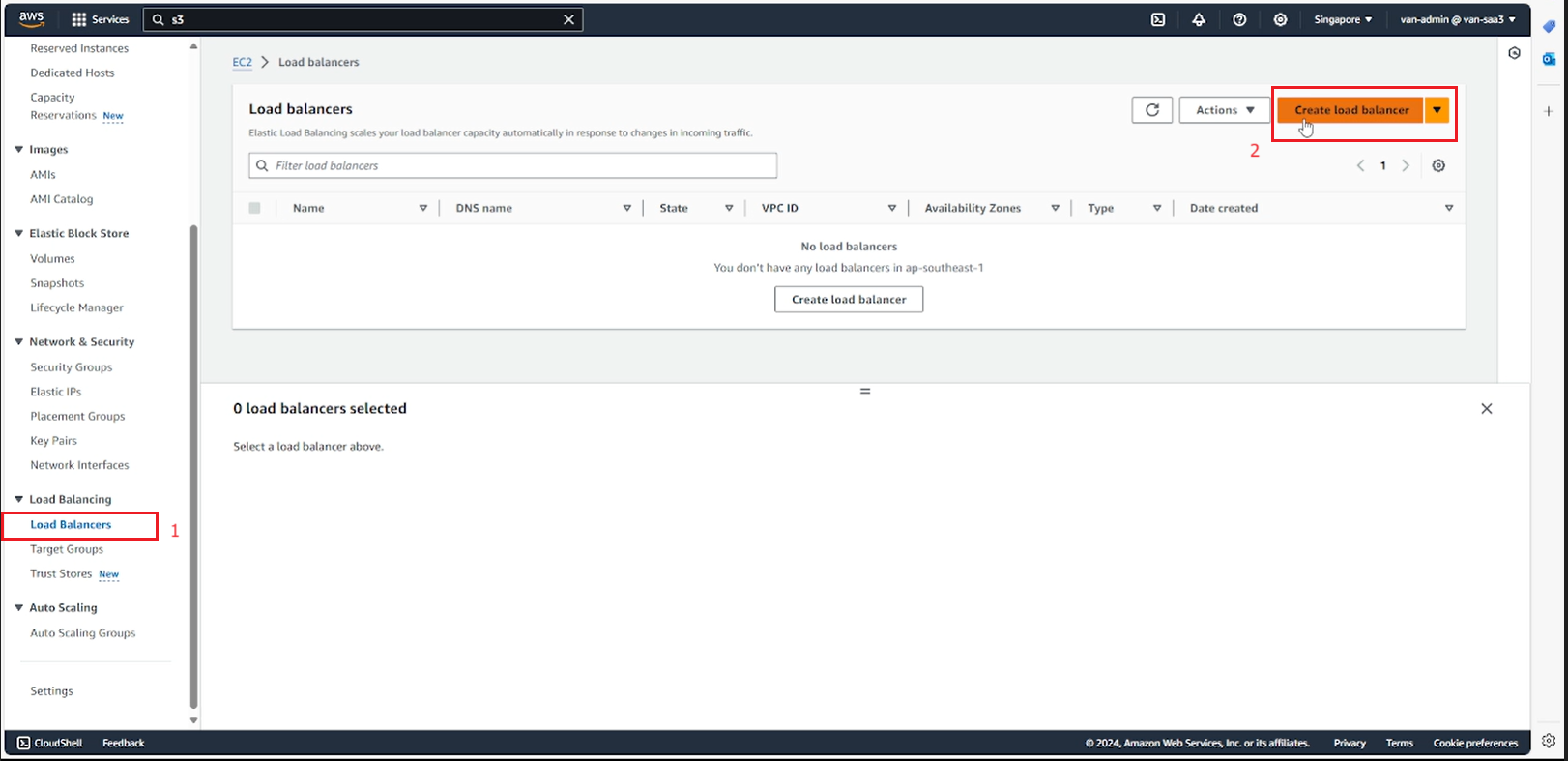Sort by the State column
1568x761 pixels.
[729, 208]
